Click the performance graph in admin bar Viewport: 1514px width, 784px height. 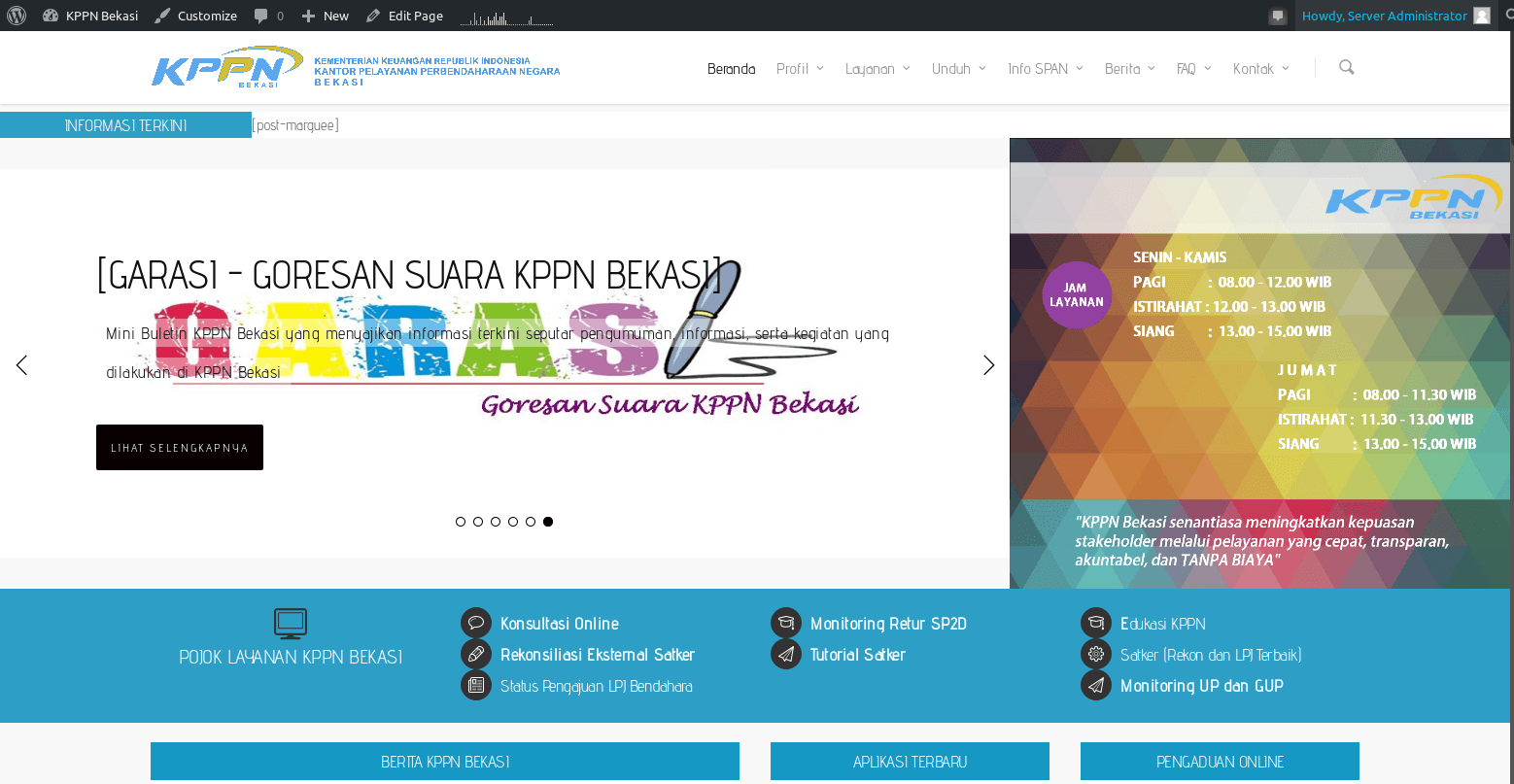[506, 17]
